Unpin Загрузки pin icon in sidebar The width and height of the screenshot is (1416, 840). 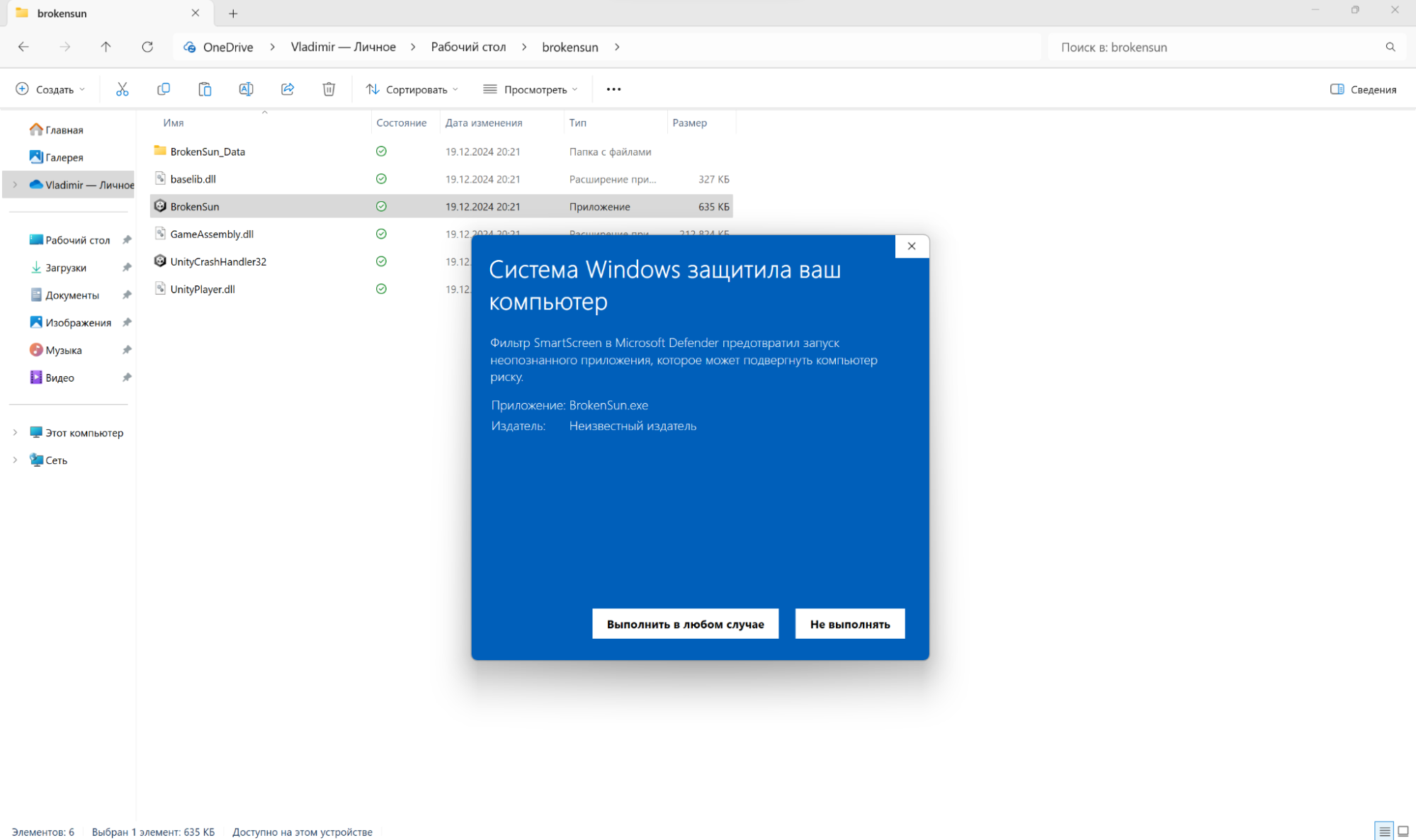coord(127,268)
